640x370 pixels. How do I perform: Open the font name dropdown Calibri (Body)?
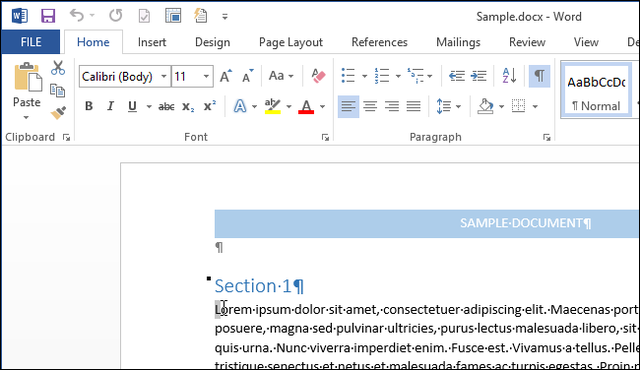(x=164, y=76)
